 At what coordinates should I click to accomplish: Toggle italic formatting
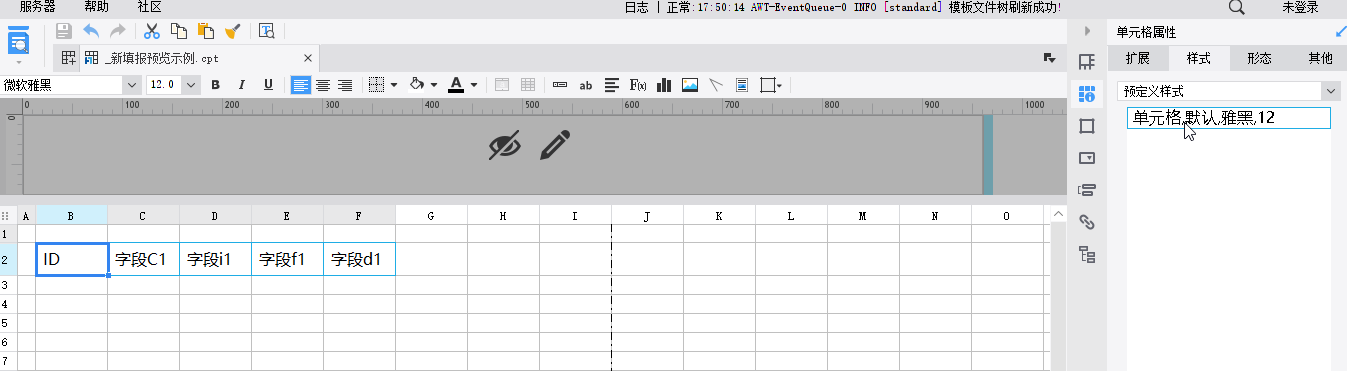(x=241, y=85)
